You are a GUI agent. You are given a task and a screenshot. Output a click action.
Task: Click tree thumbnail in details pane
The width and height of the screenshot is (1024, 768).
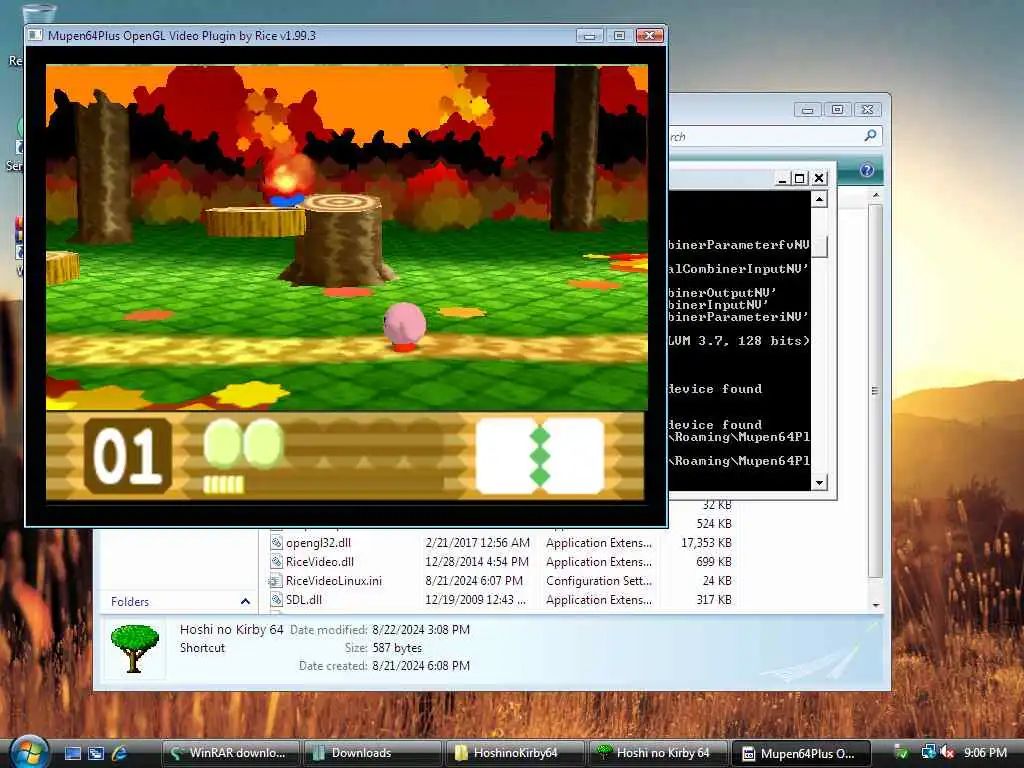(135, 648)
